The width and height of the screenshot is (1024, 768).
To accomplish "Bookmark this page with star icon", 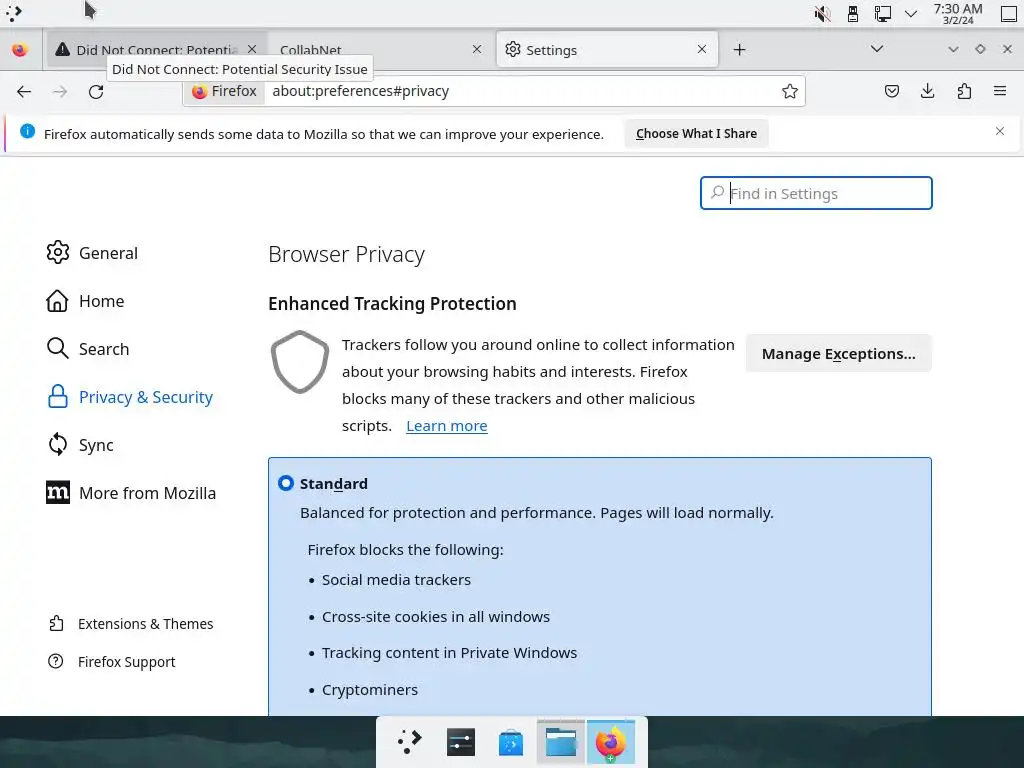I will coord(790,91).
